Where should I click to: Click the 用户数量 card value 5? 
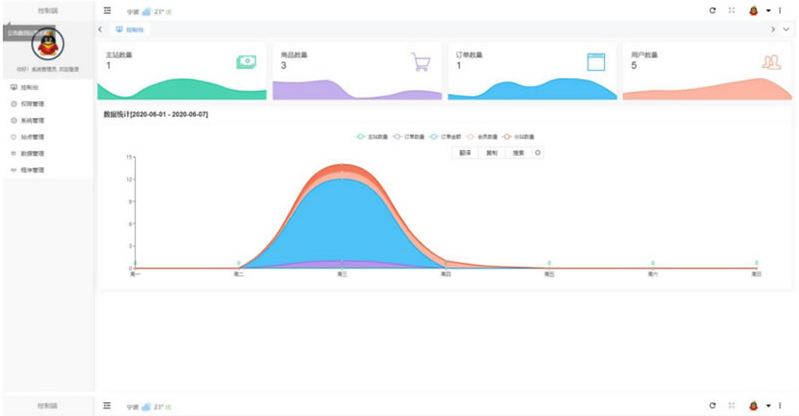pyautogui.click(x=633, y=65)
